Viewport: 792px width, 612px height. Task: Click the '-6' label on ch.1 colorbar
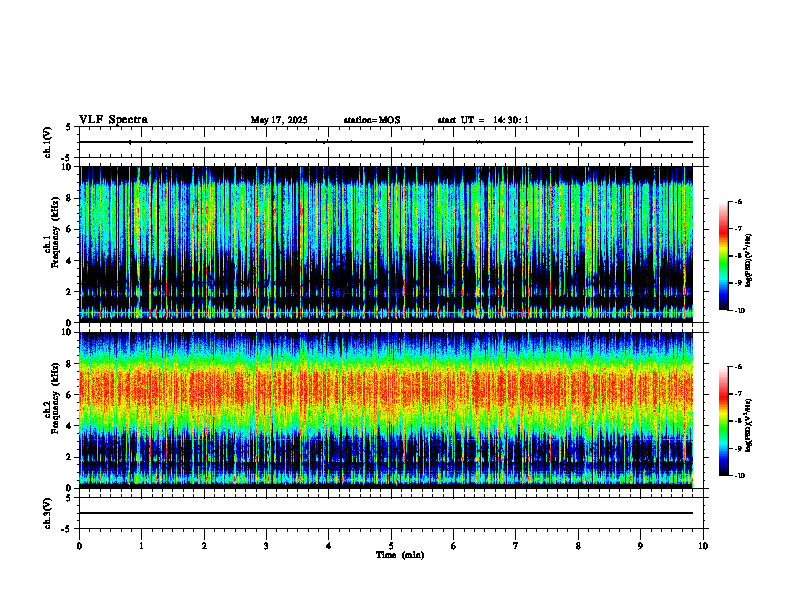(x=738, y=202)
